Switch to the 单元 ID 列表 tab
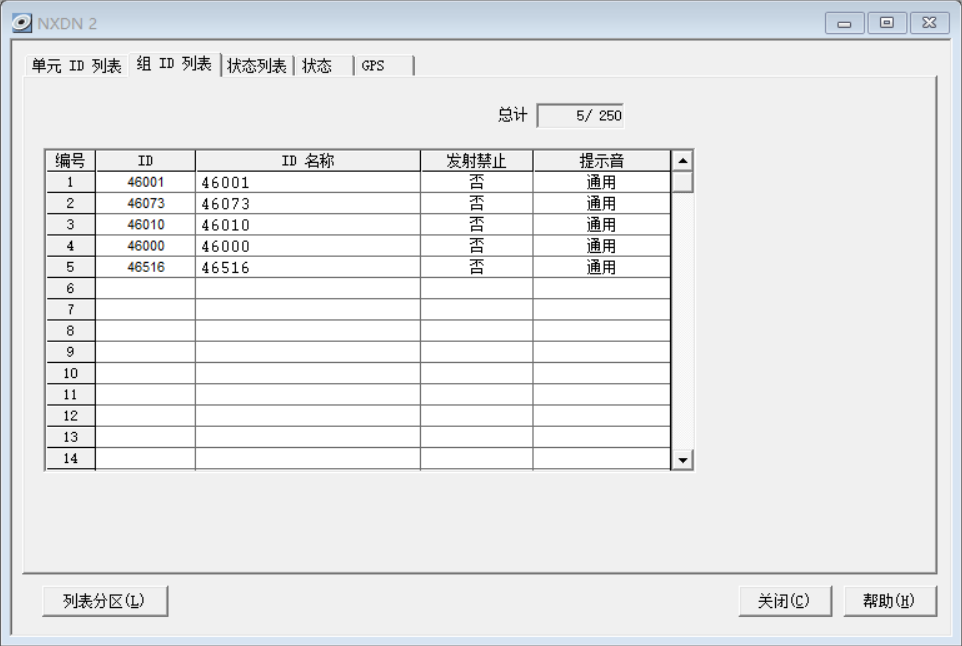This screenshot has height=646, width=962. pos(76,66)
